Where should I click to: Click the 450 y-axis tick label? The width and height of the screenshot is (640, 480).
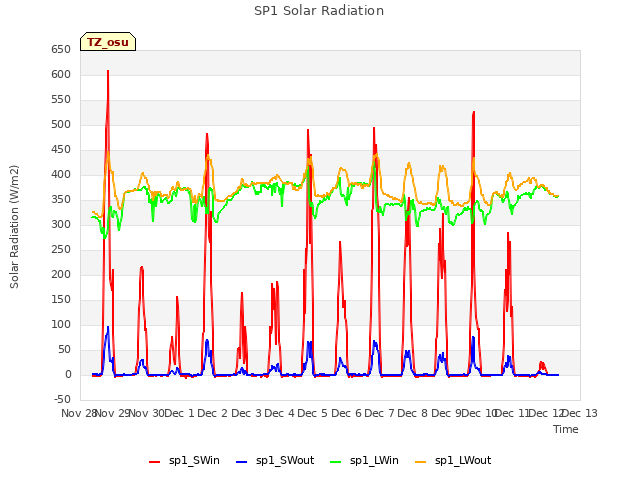(61, 149)
